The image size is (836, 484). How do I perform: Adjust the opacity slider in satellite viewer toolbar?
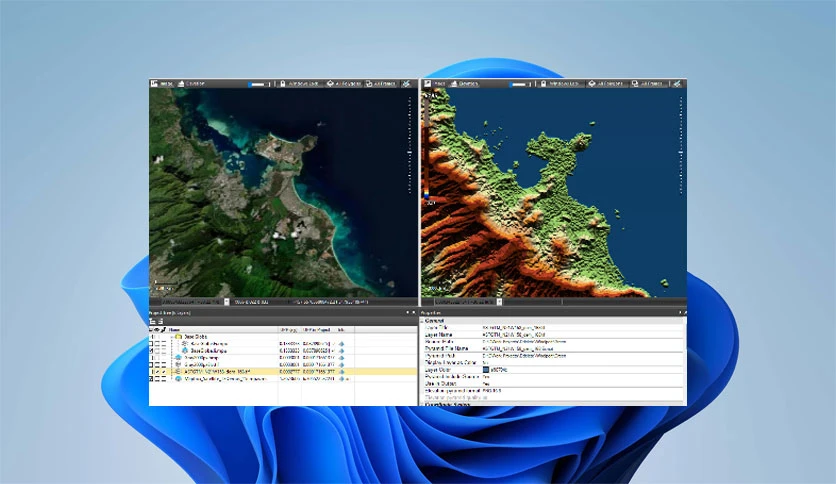[x=259, y=84]
